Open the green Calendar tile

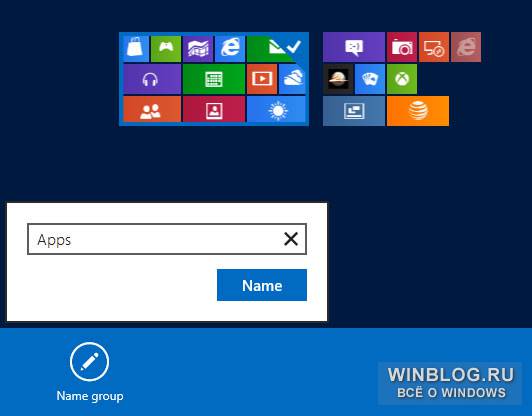point(214,79)
